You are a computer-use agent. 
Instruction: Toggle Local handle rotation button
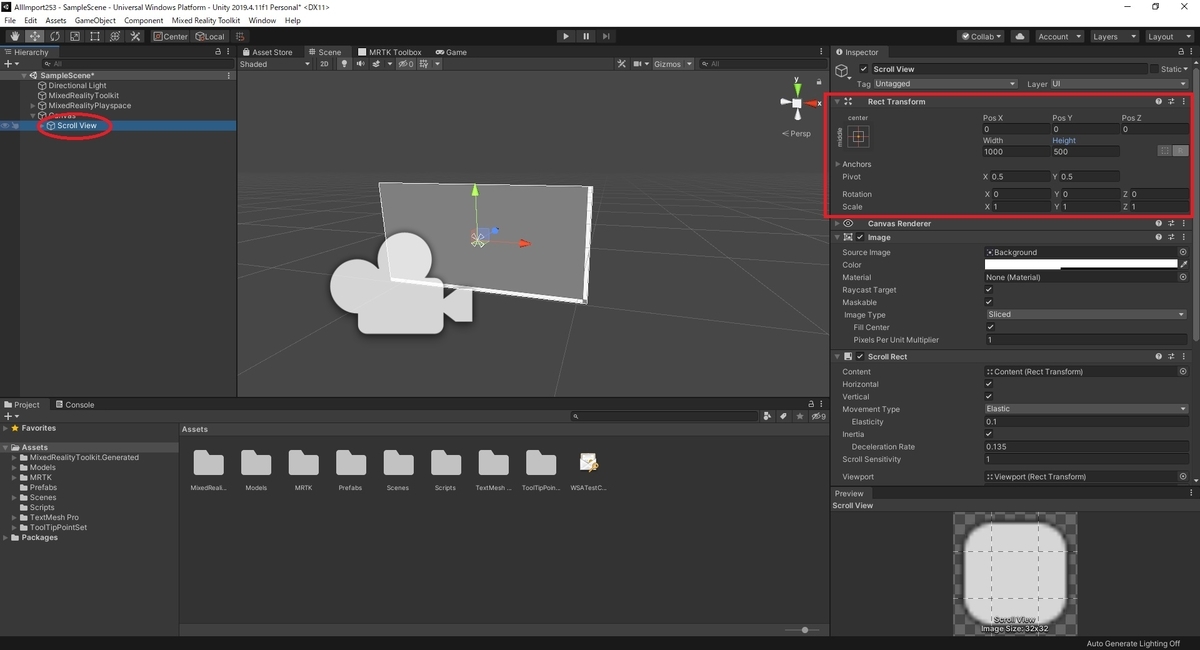click(210, 37)
